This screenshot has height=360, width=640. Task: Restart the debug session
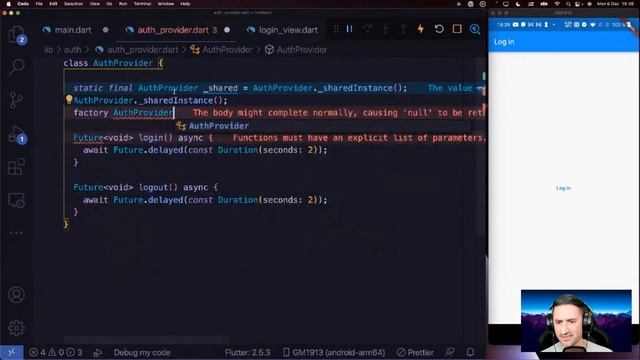[x=439, y=29]
